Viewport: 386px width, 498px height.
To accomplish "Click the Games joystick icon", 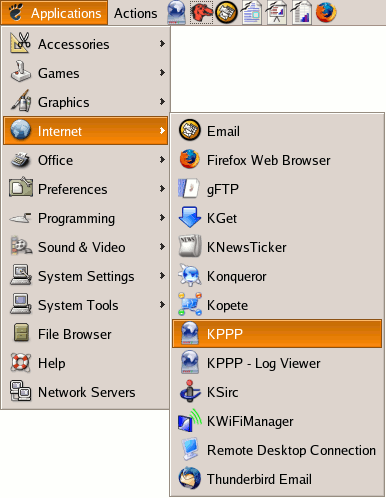I will pyautogui.click(x=21, y=72).
